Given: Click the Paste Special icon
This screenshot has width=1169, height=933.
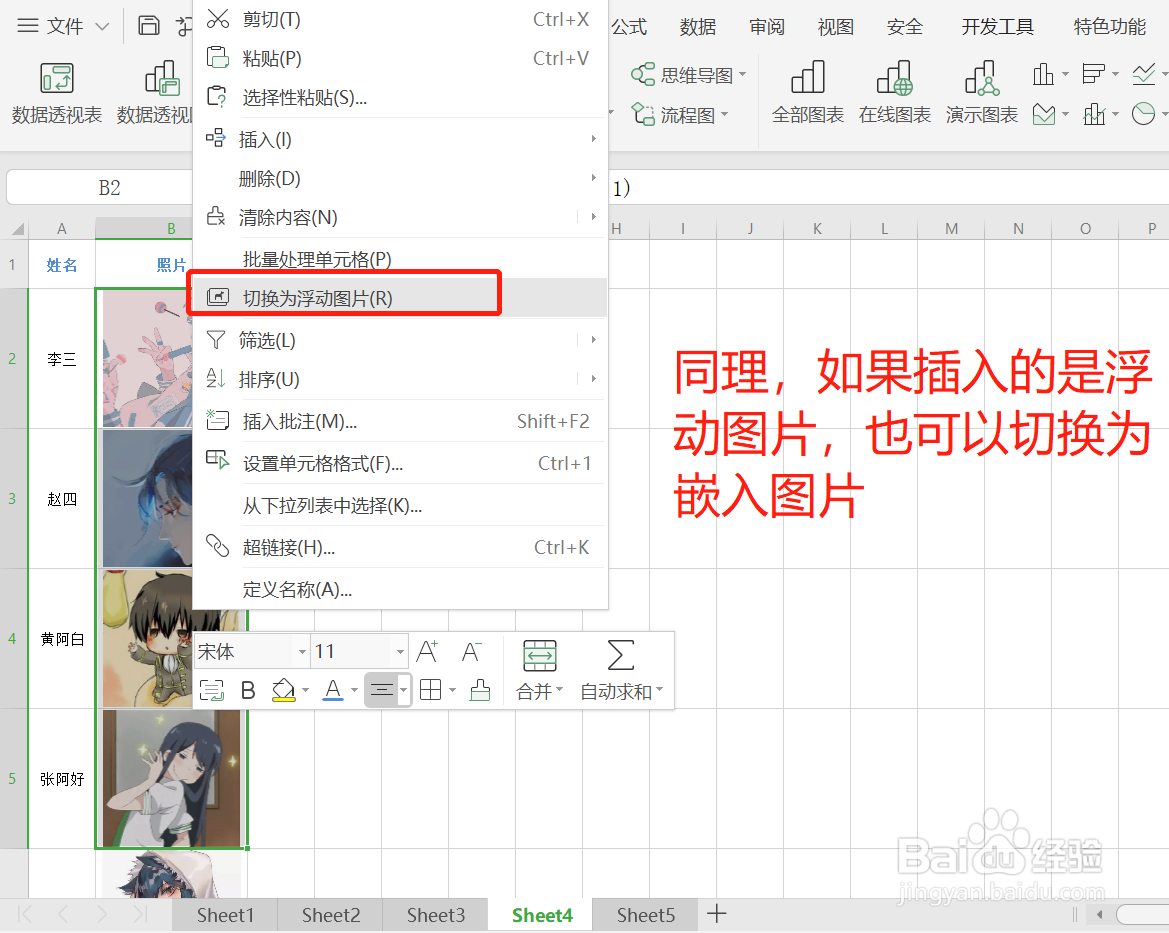Looking at the screenshot, I should (217, 97).
